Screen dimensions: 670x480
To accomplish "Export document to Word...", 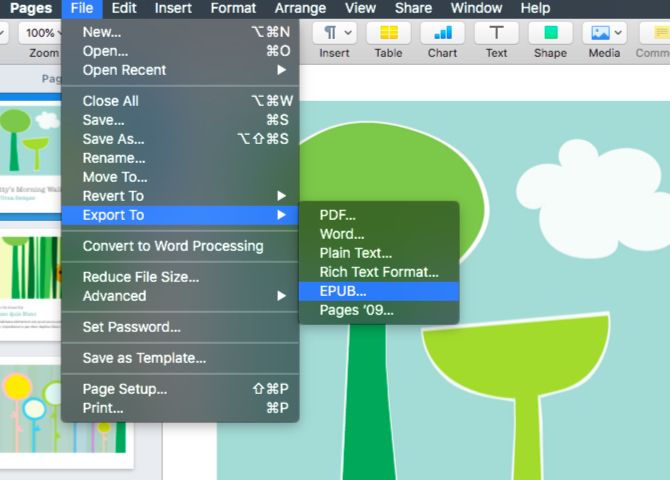I will 379,234.
